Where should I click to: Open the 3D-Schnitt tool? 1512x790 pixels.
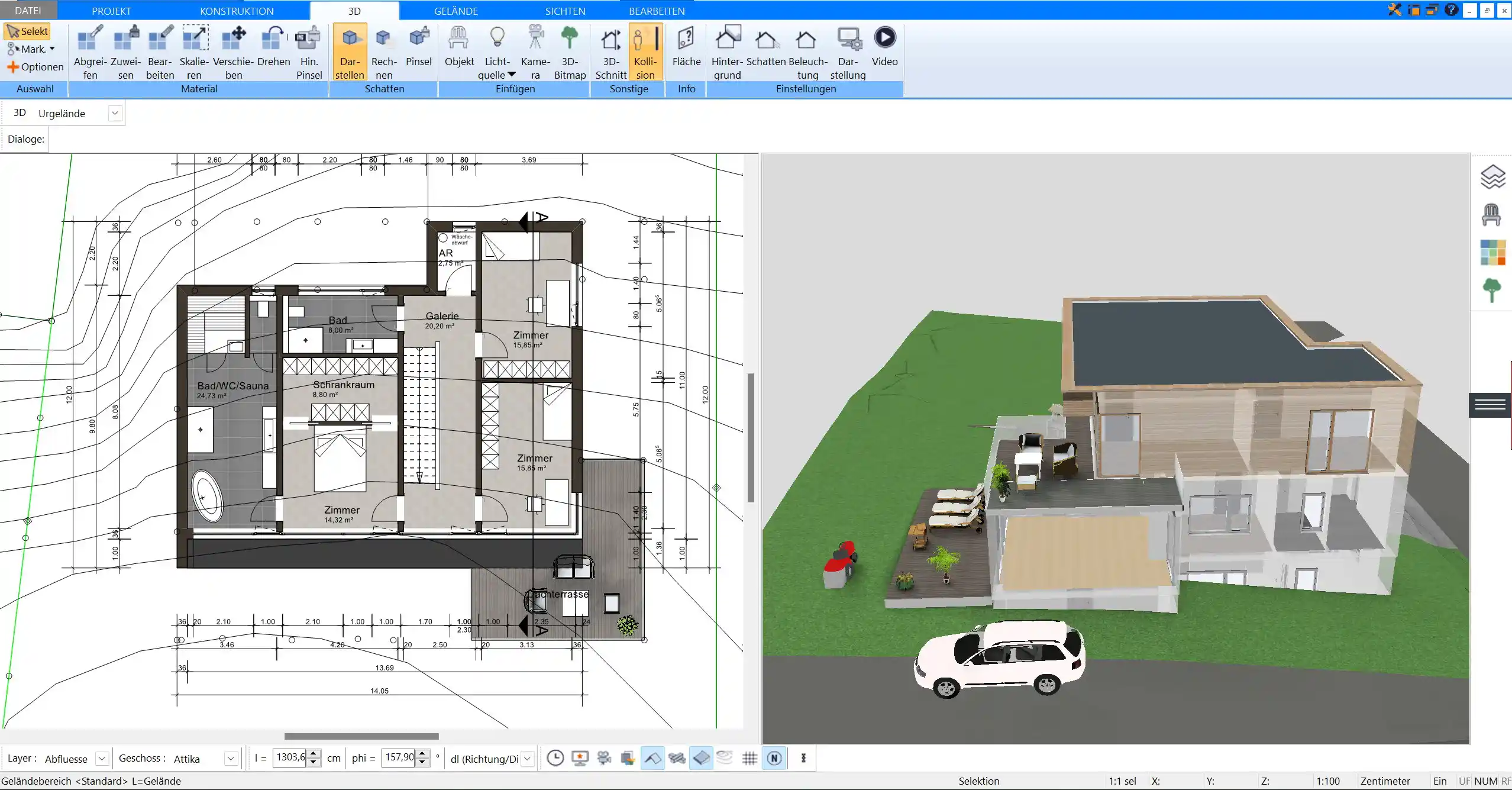click(x=610, y=52)
